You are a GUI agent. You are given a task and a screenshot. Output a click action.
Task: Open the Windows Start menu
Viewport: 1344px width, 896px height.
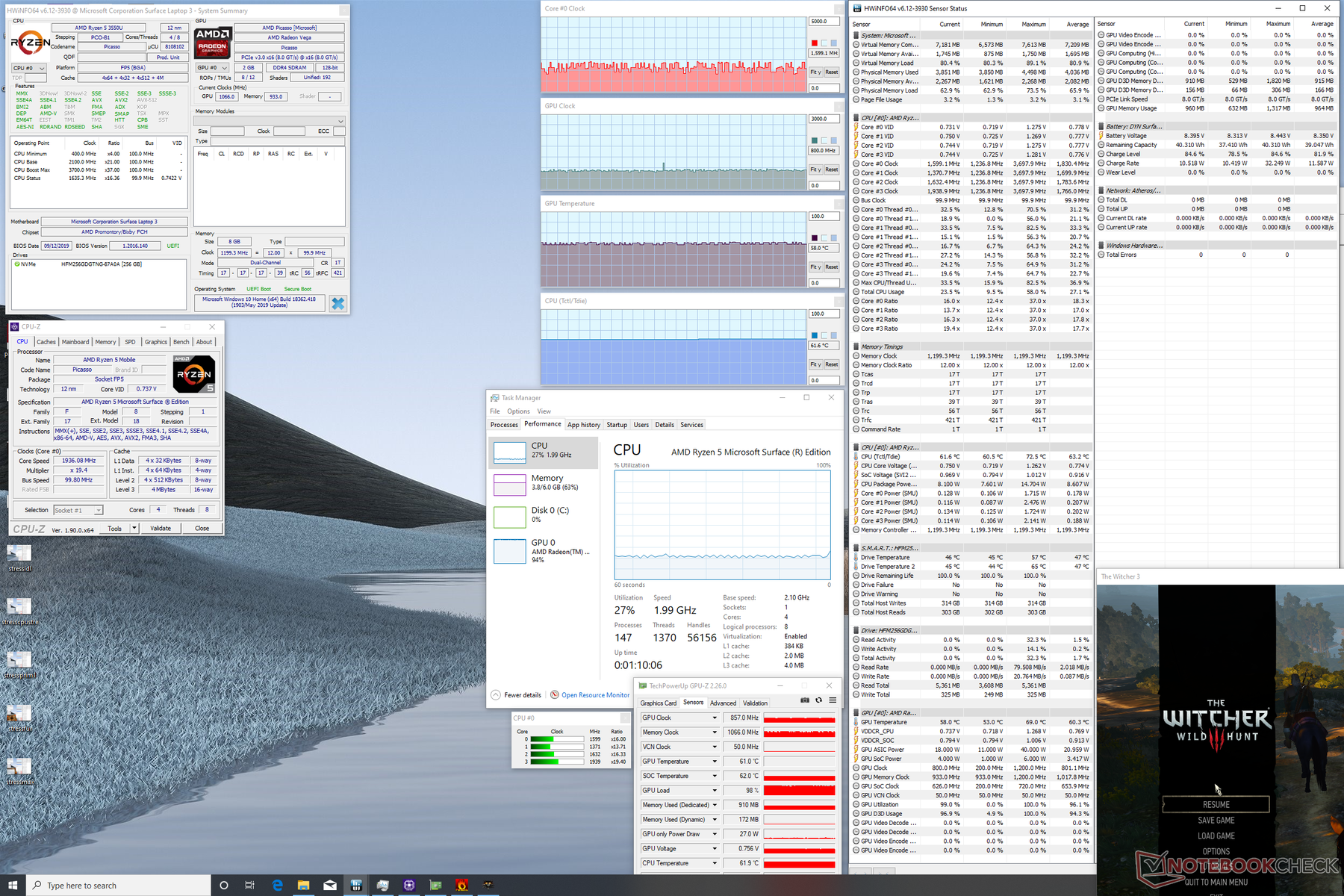tap(13, 886)
